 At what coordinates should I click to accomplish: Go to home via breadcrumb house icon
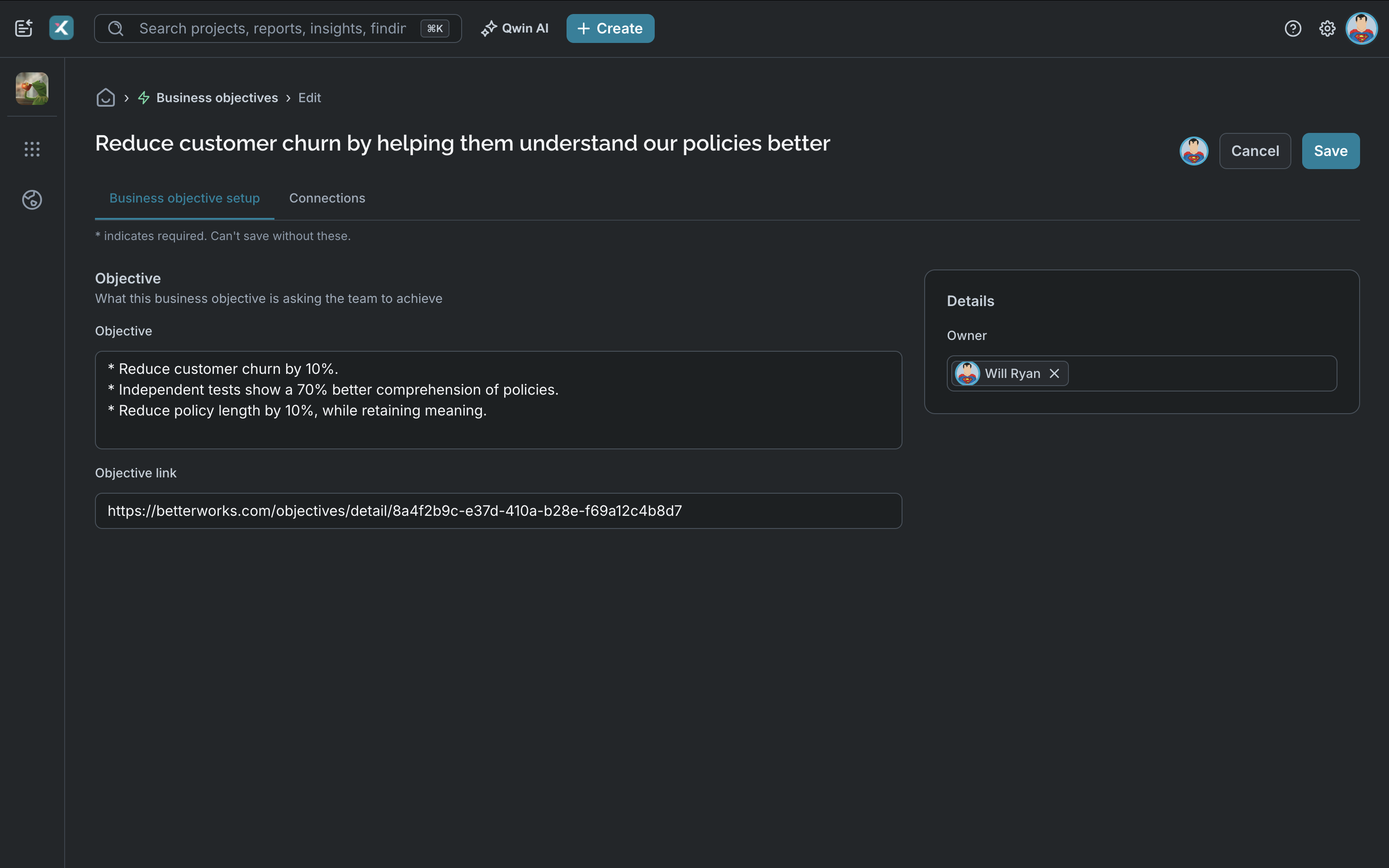pyautogui.click(x=106, y=98)
